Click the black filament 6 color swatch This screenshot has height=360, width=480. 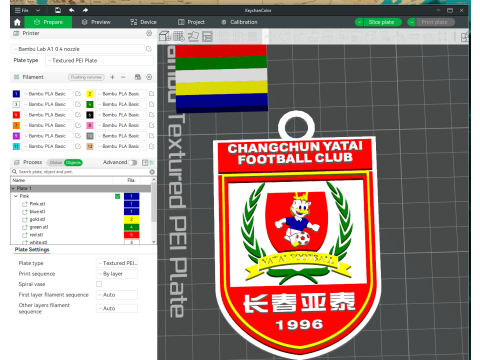coord(90,115)
